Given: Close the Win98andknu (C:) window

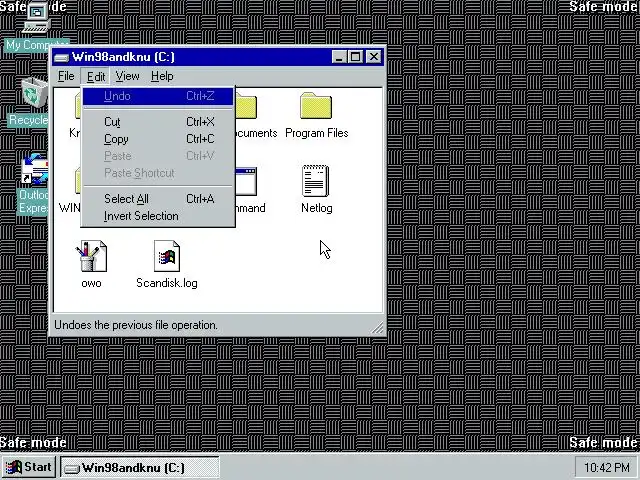Looking at the screenshot, I should point(373,57).
